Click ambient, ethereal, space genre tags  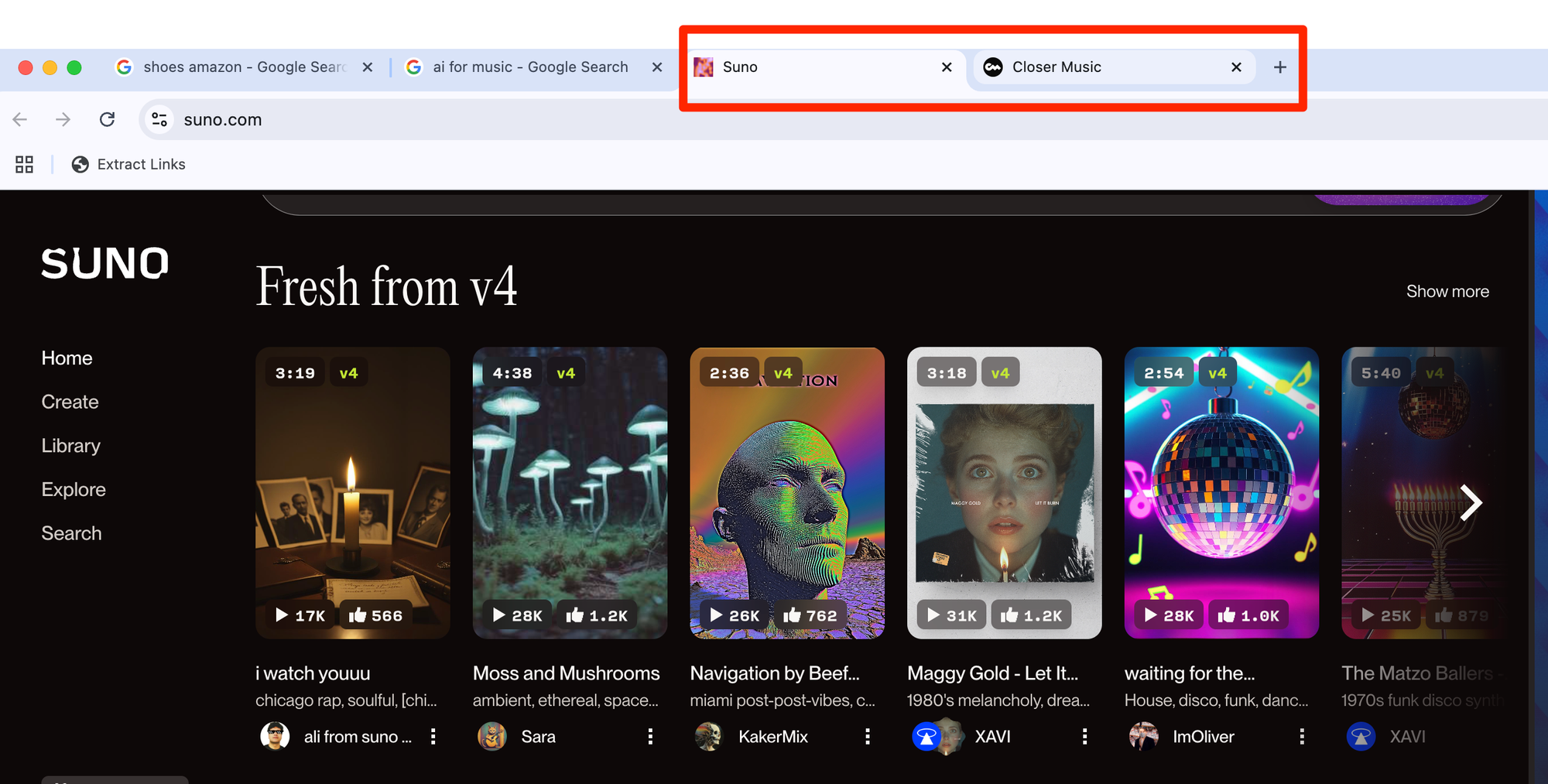(566, 700)
